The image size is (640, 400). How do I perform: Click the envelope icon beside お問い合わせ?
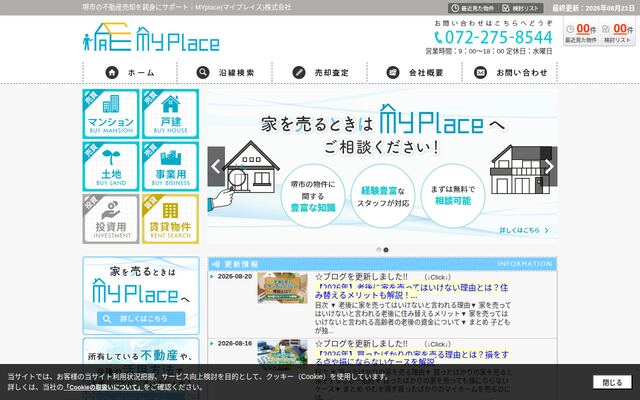point(480,73)
